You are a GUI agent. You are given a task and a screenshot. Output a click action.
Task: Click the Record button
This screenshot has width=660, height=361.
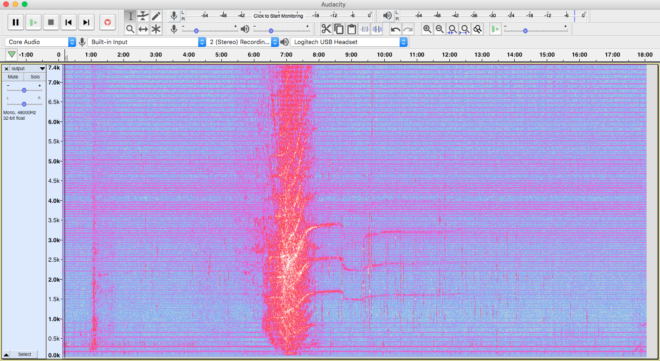pos(107,22)
